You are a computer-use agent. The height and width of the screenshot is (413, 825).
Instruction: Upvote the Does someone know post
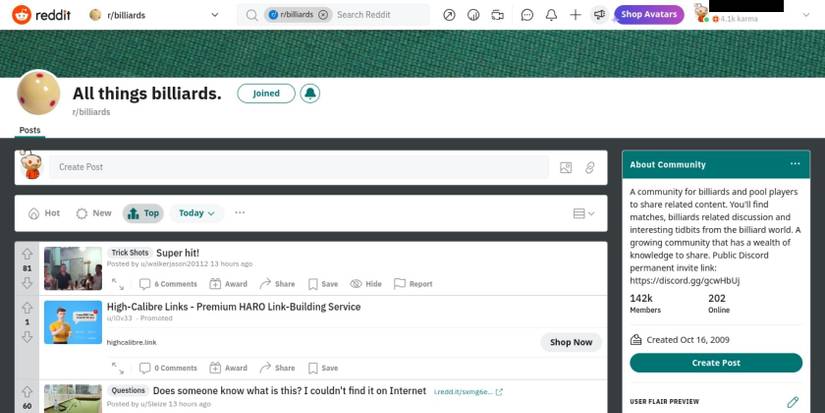[27, 392]
